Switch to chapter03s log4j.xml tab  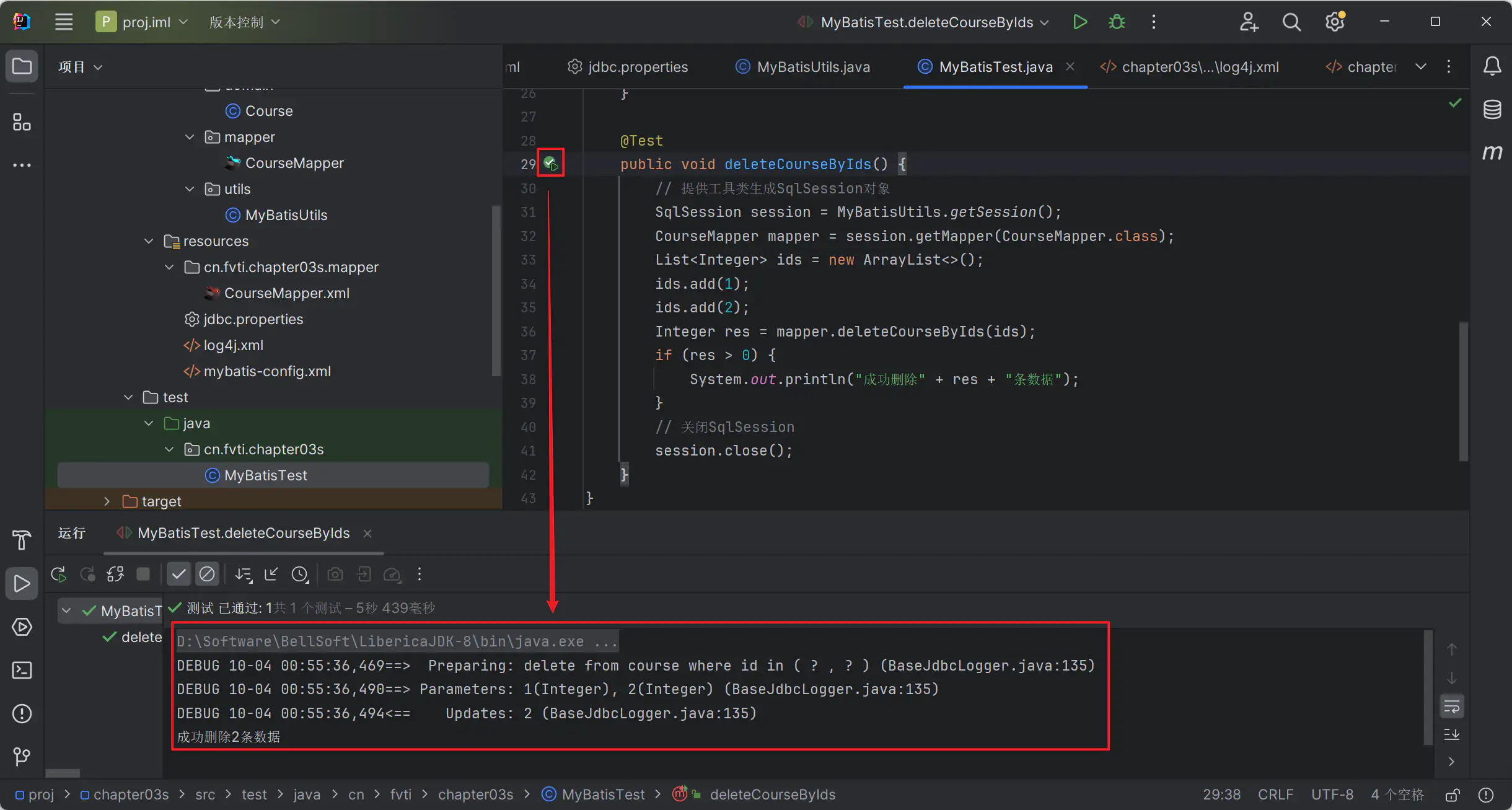[1190, 66]
